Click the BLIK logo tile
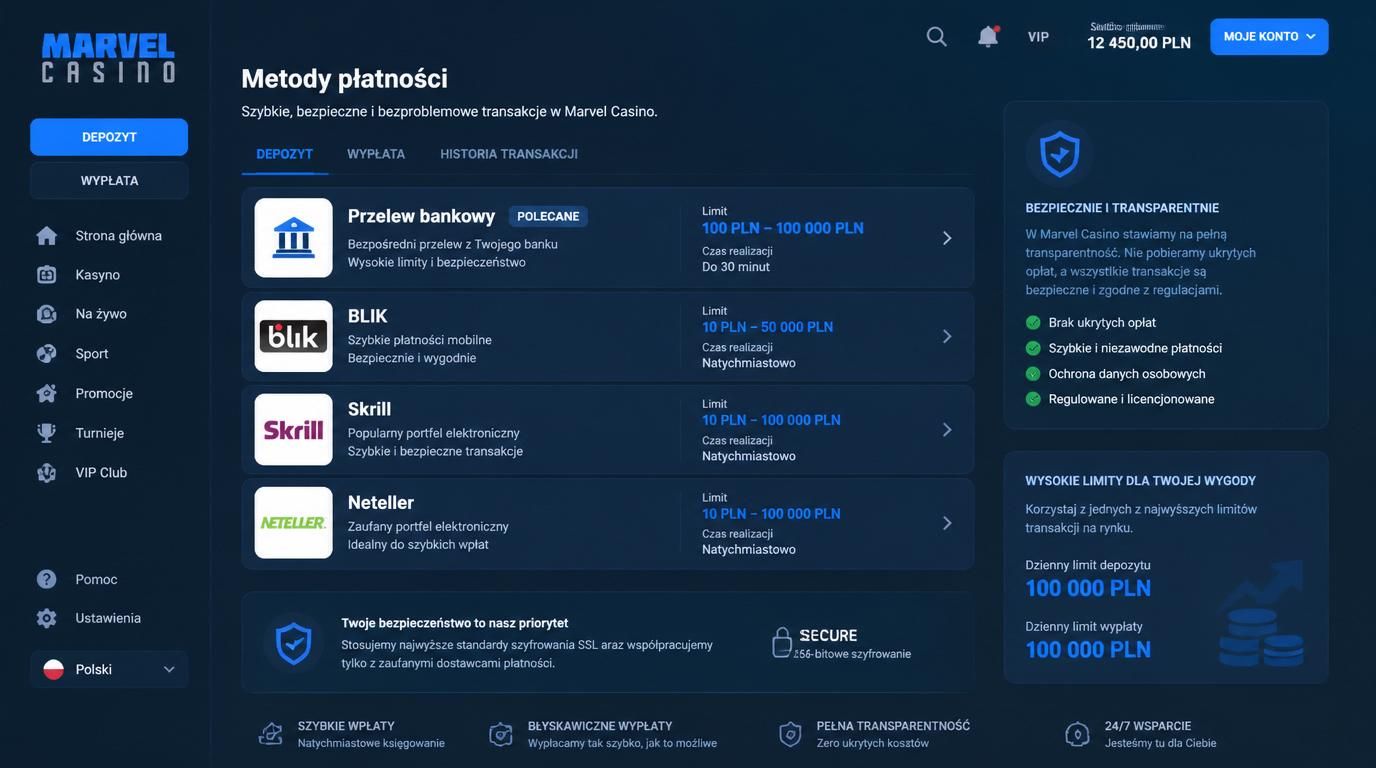The width and height of the screenshot is (1376, 768). pyautogui.click(x=294, y=336)
